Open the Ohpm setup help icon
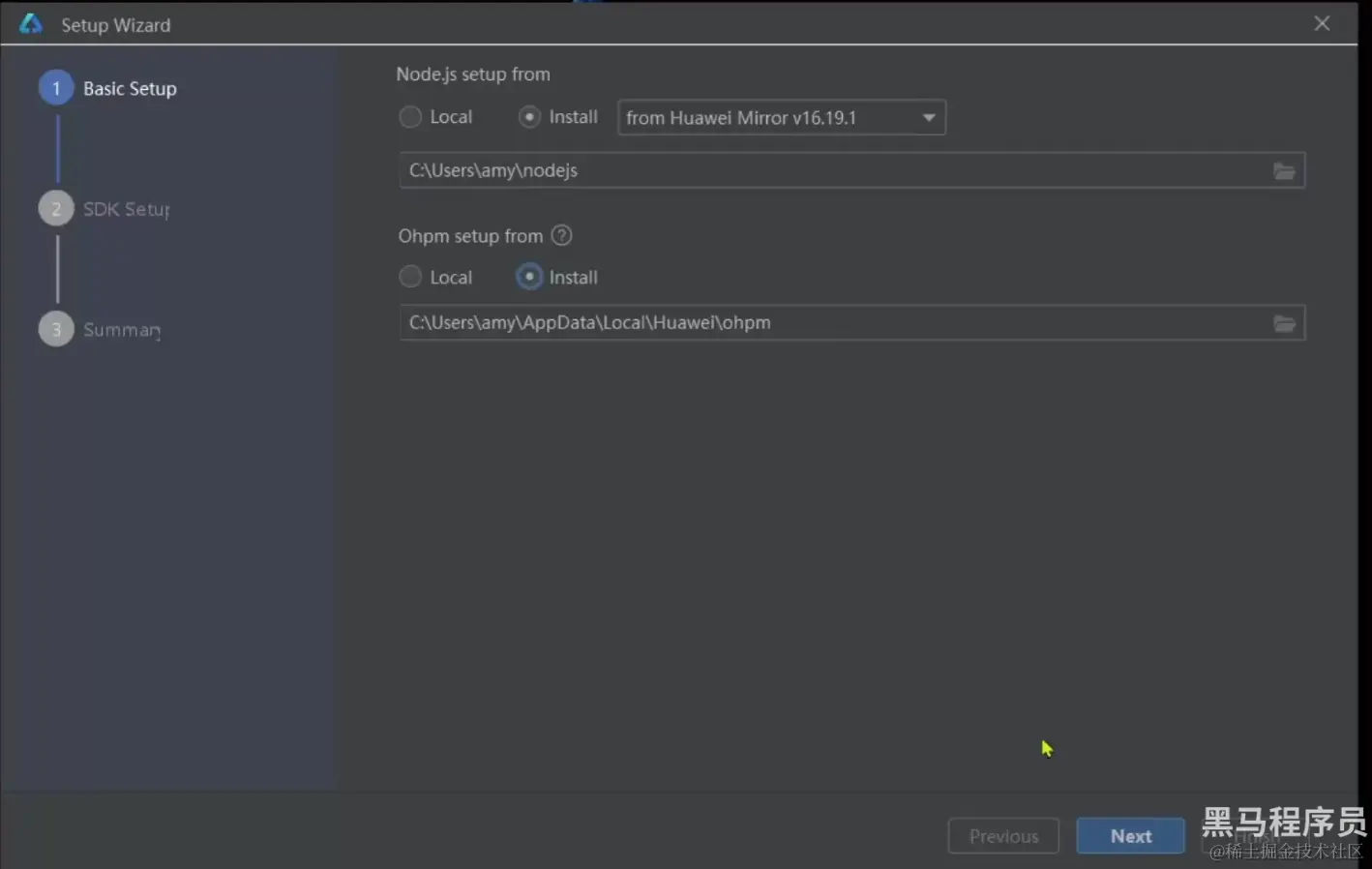Screen dimensions: 1372x869 pos(561,235)
